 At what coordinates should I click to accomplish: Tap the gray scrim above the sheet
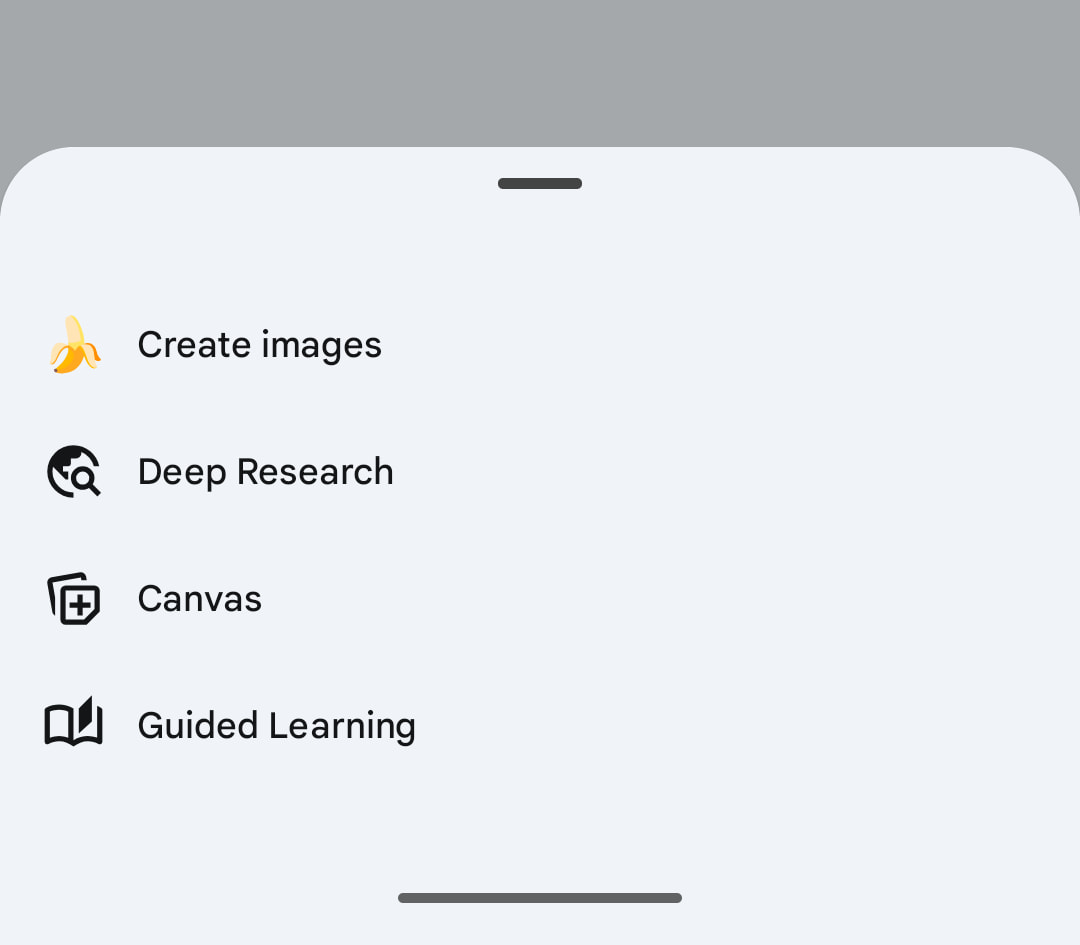pyautogui.click(x=300, y=60)
